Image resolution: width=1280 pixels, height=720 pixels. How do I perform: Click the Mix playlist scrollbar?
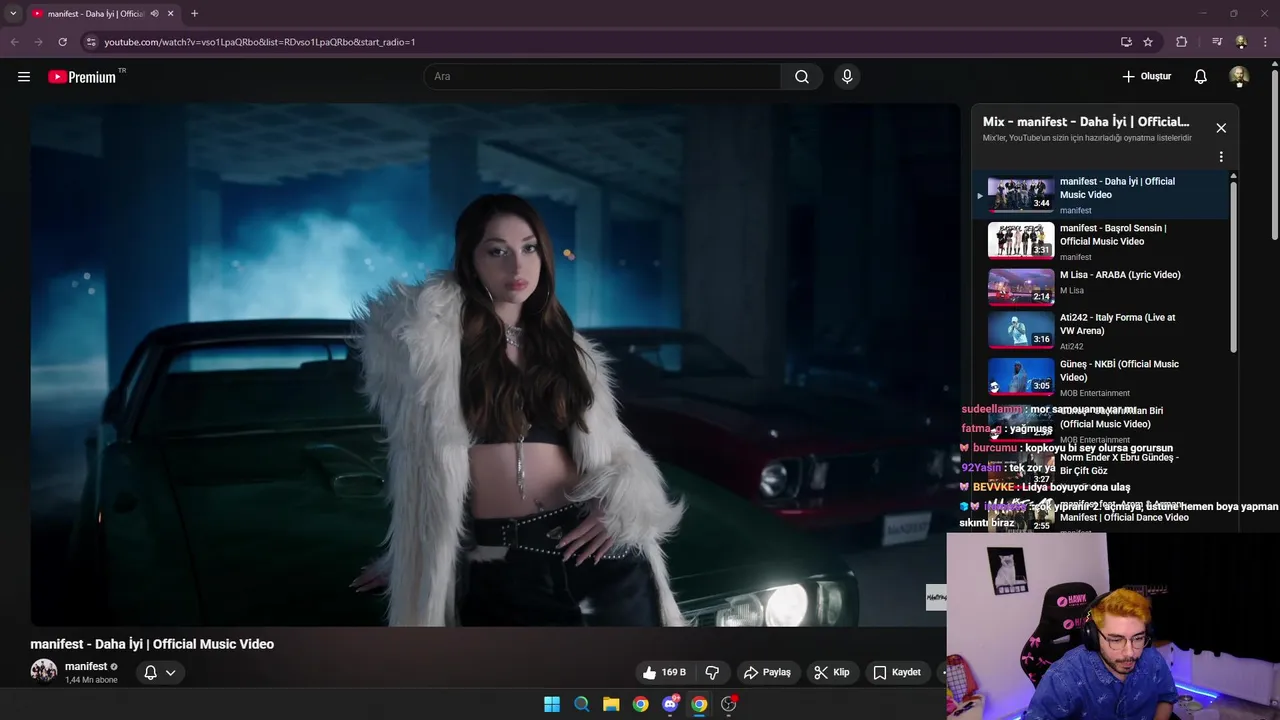tap(1233, 265)
